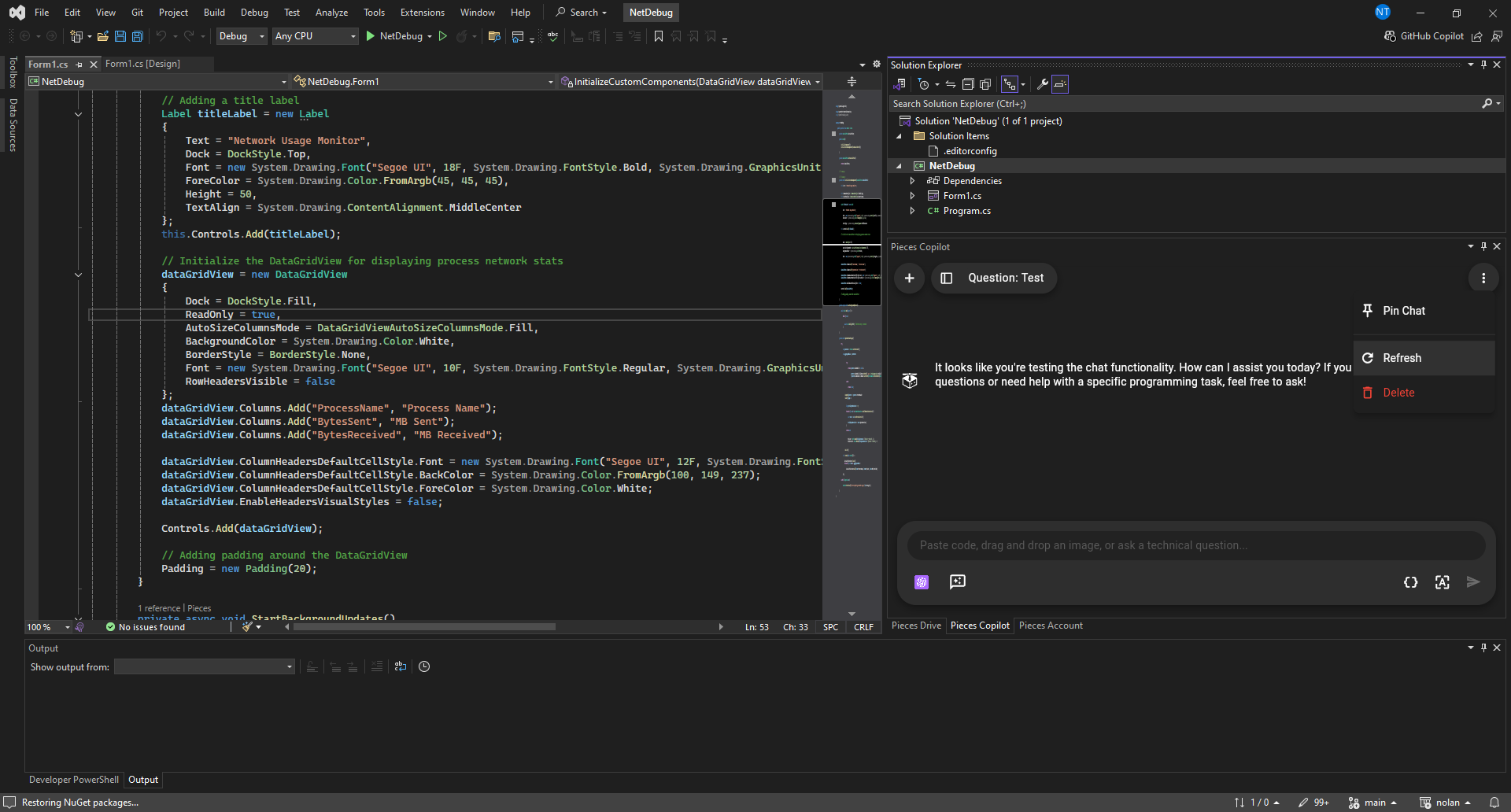1511x812 pixels.
Task: Click the Save All toolbar icon
Action: tap(137, 36)
